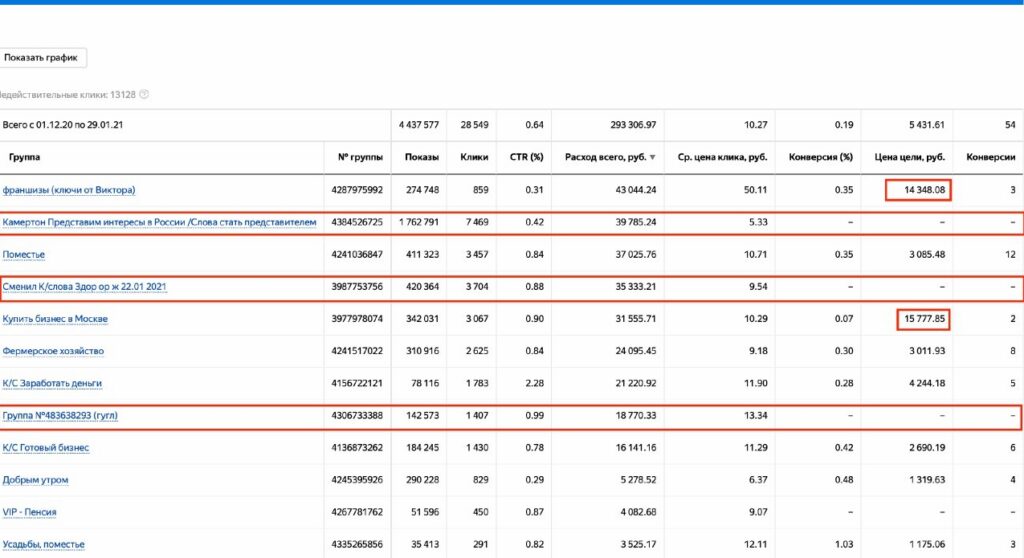Open the "Сменил К/слова Здор ор ж 22.01 2021" group

pyautogui.click(x=85, y=287)
